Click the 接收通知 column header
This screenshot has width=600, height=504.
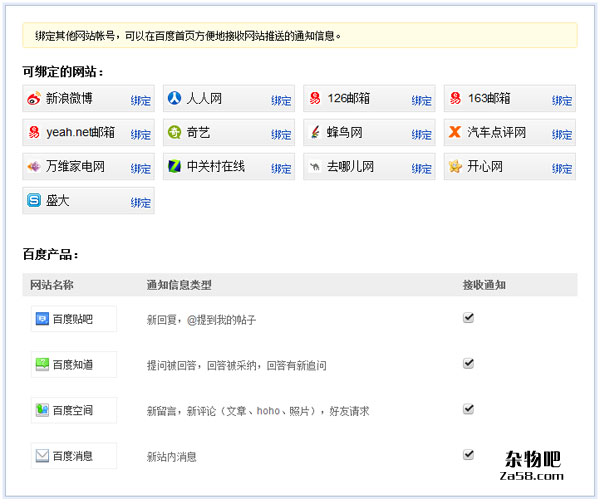click(484, 285)
